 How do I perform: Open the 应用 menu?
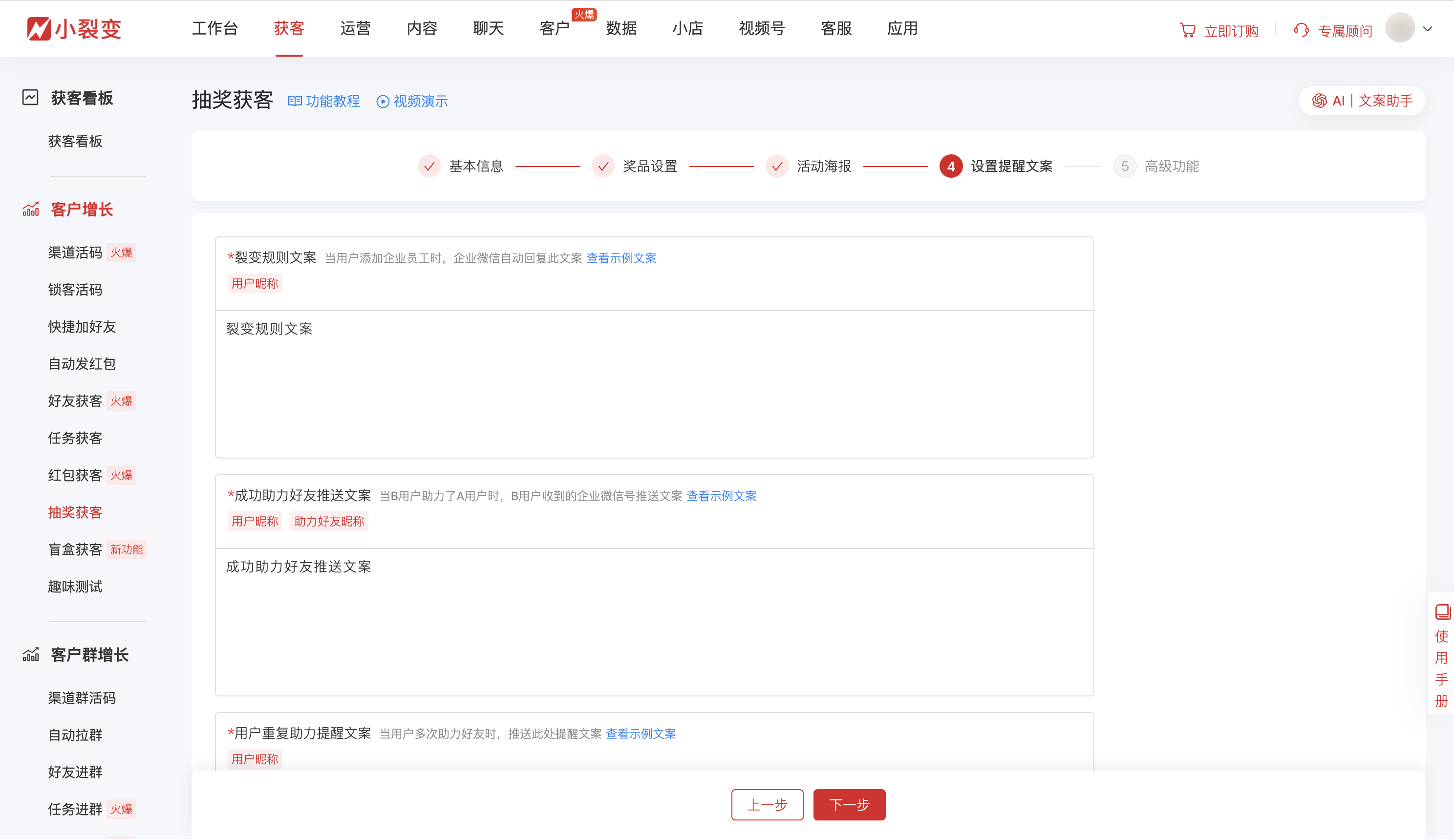(x=902, y=29)
